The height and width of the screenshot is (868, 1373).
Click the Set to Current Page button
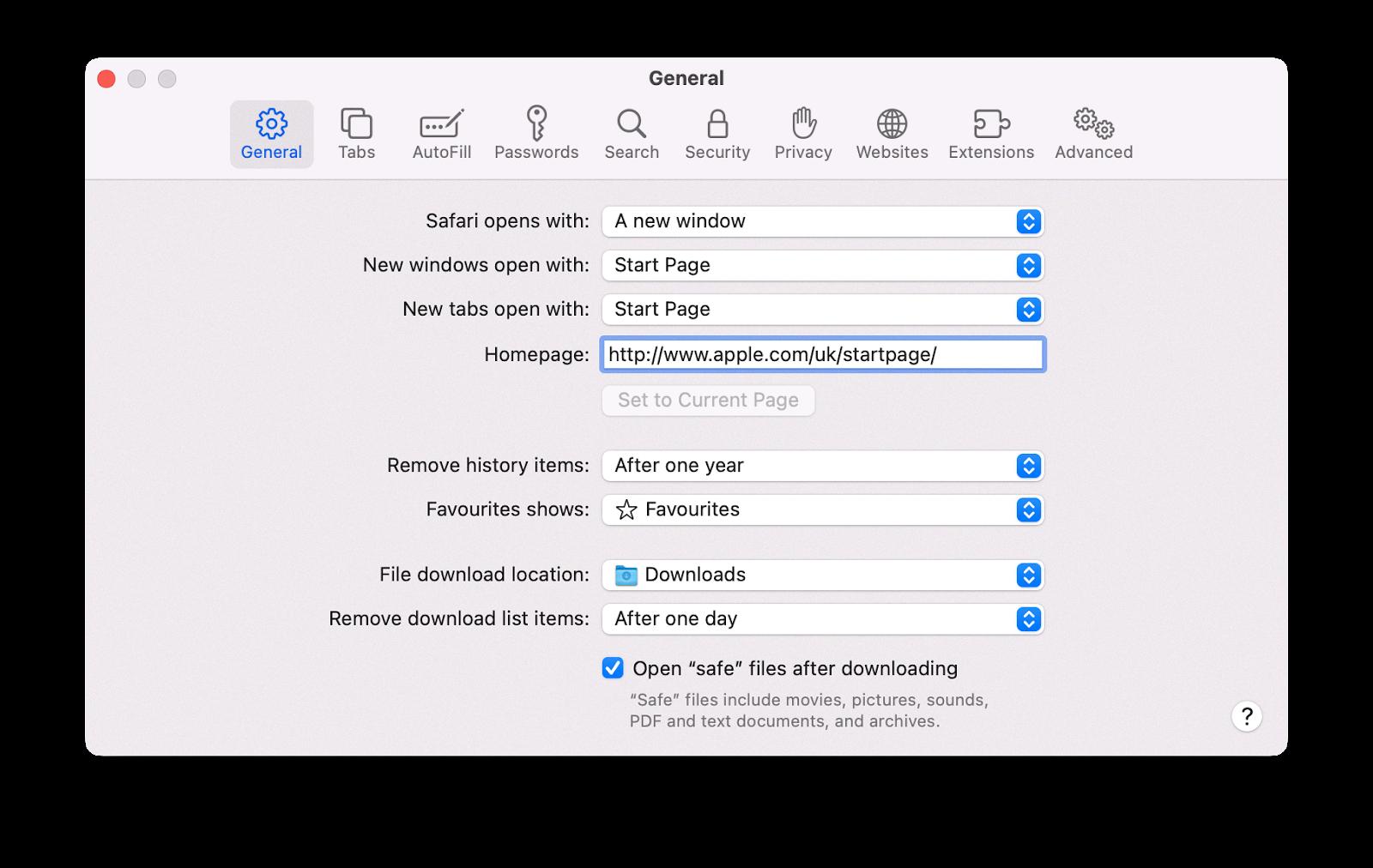(x=708, y=400)
